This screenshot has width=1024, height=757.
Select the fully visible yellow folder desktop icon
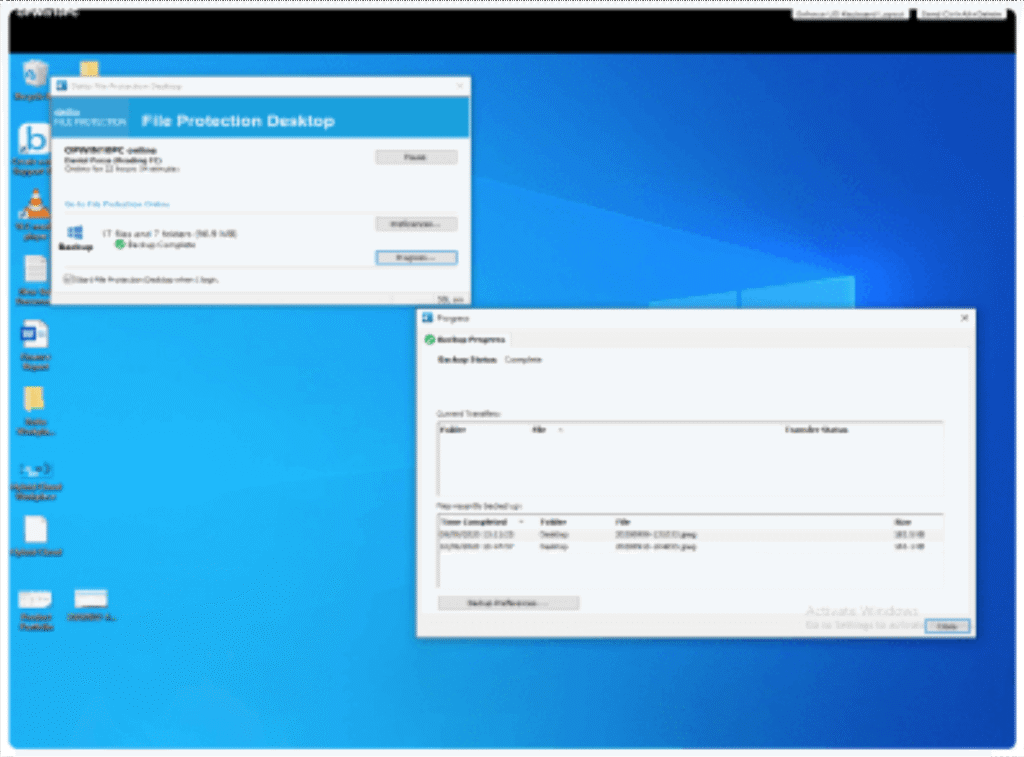pos(35,399)
